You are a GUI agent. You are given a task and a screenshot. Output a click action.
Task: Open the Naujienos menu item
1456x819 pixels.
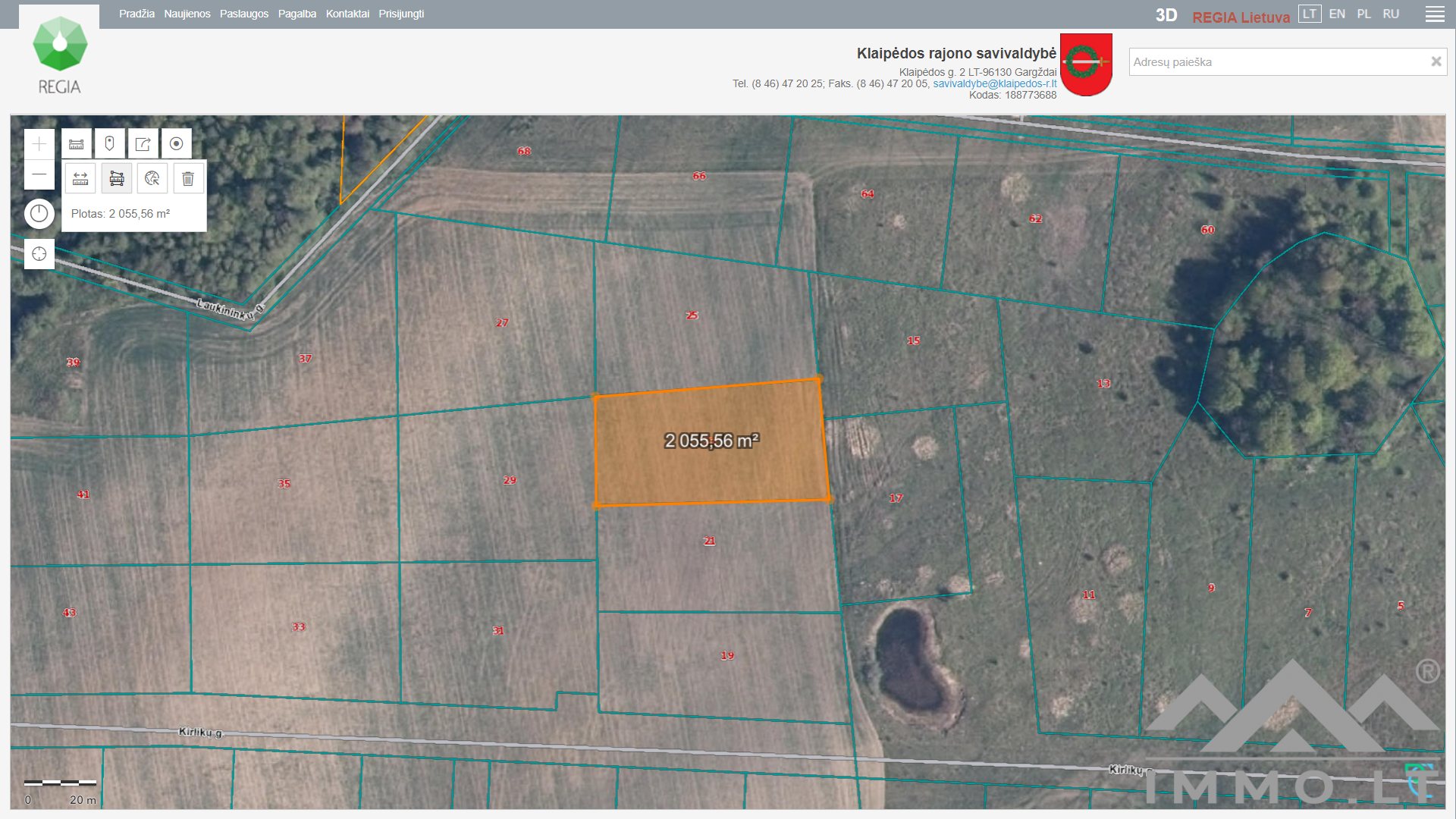click(x=187, y=14)
